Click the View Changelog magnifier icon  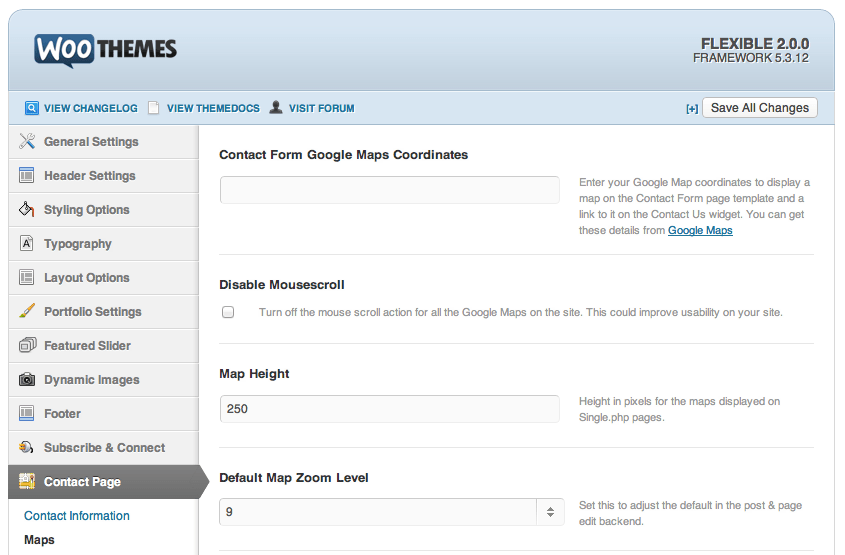coord(32,108)
